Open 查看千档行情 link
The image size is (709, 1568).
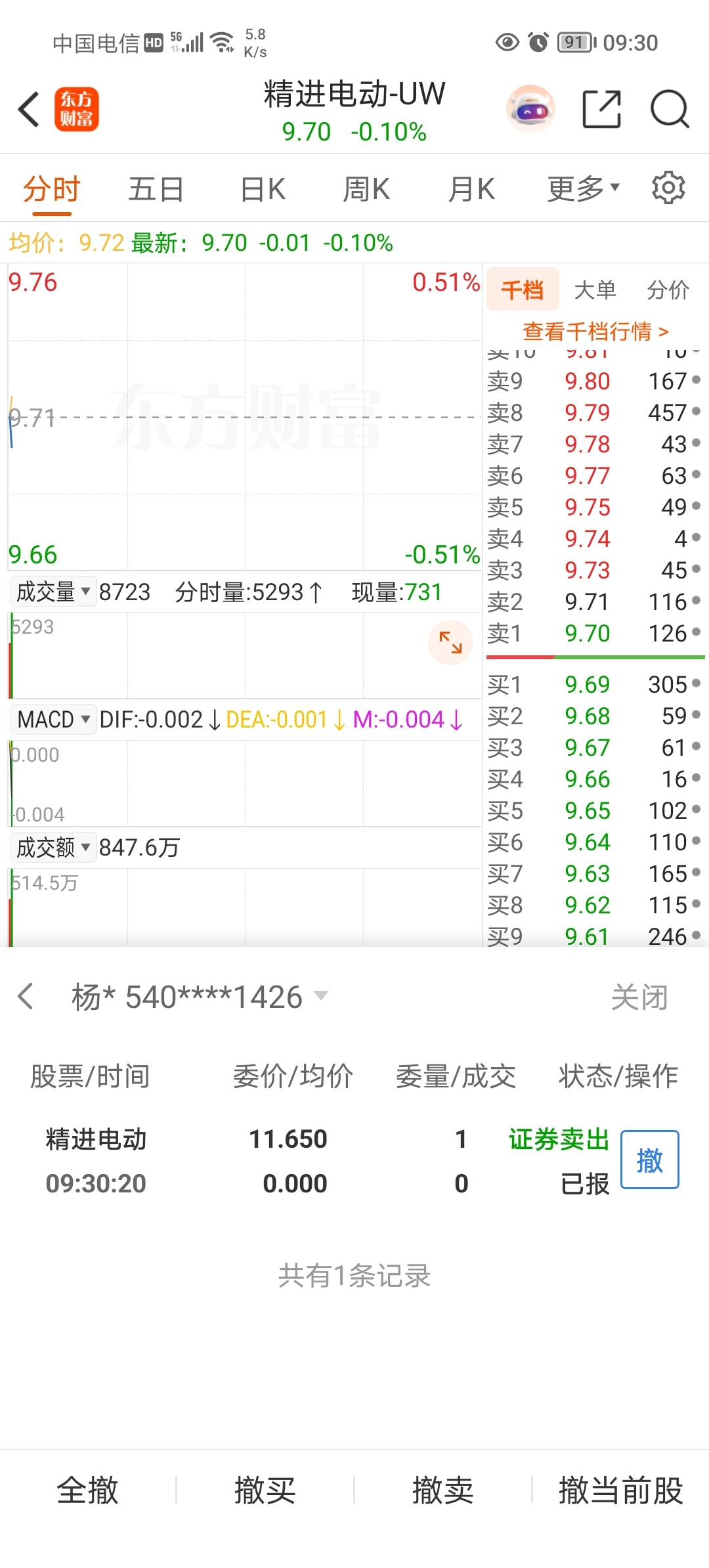coord(595,332)
